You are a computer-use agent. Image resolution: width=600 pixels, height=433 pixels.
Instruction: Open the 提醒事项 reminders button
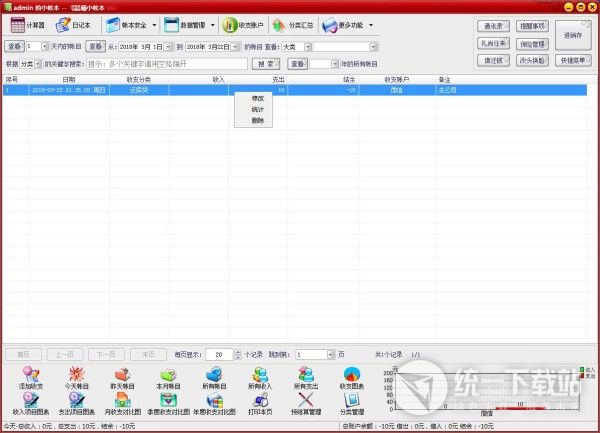532,26
